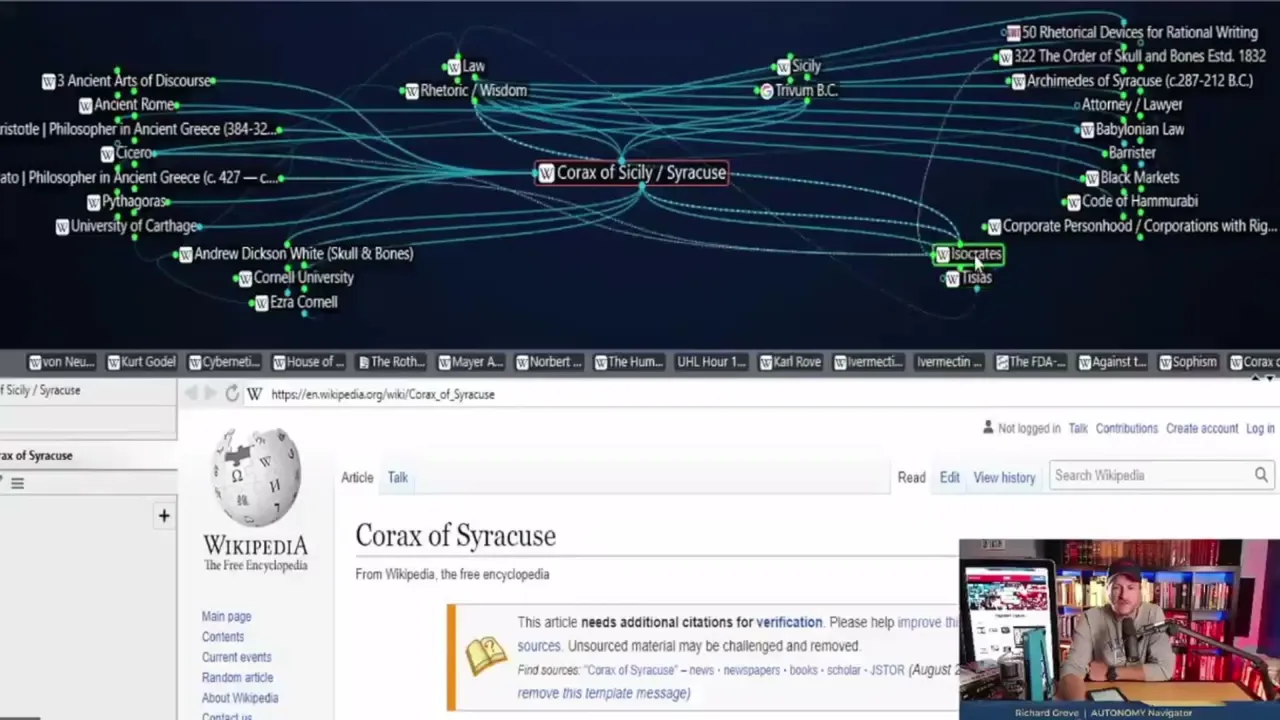Image resolution: width=1280 pixels, height=720 pixels.
Task: Click the Wikipedia icon beside Ezra Cornell
Action: click(x=262, y=303)
